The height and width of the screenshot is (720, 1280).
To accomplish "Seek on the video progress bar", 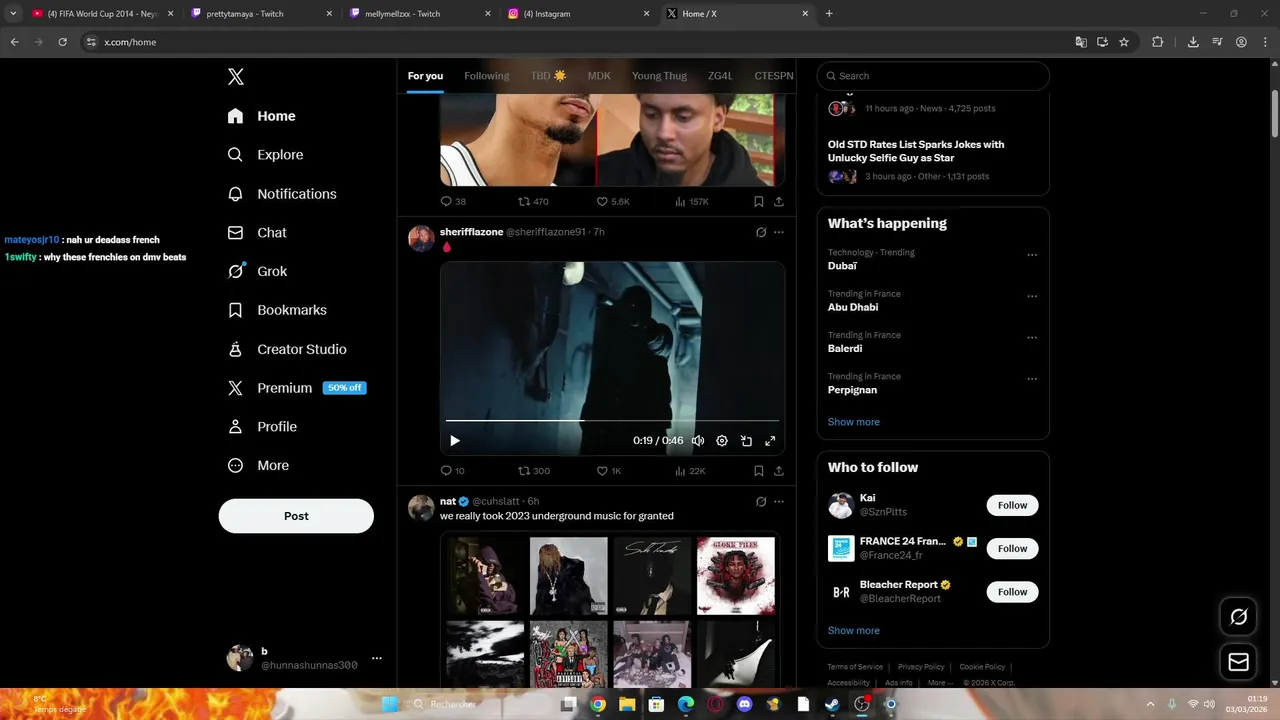I will point(612,421).
